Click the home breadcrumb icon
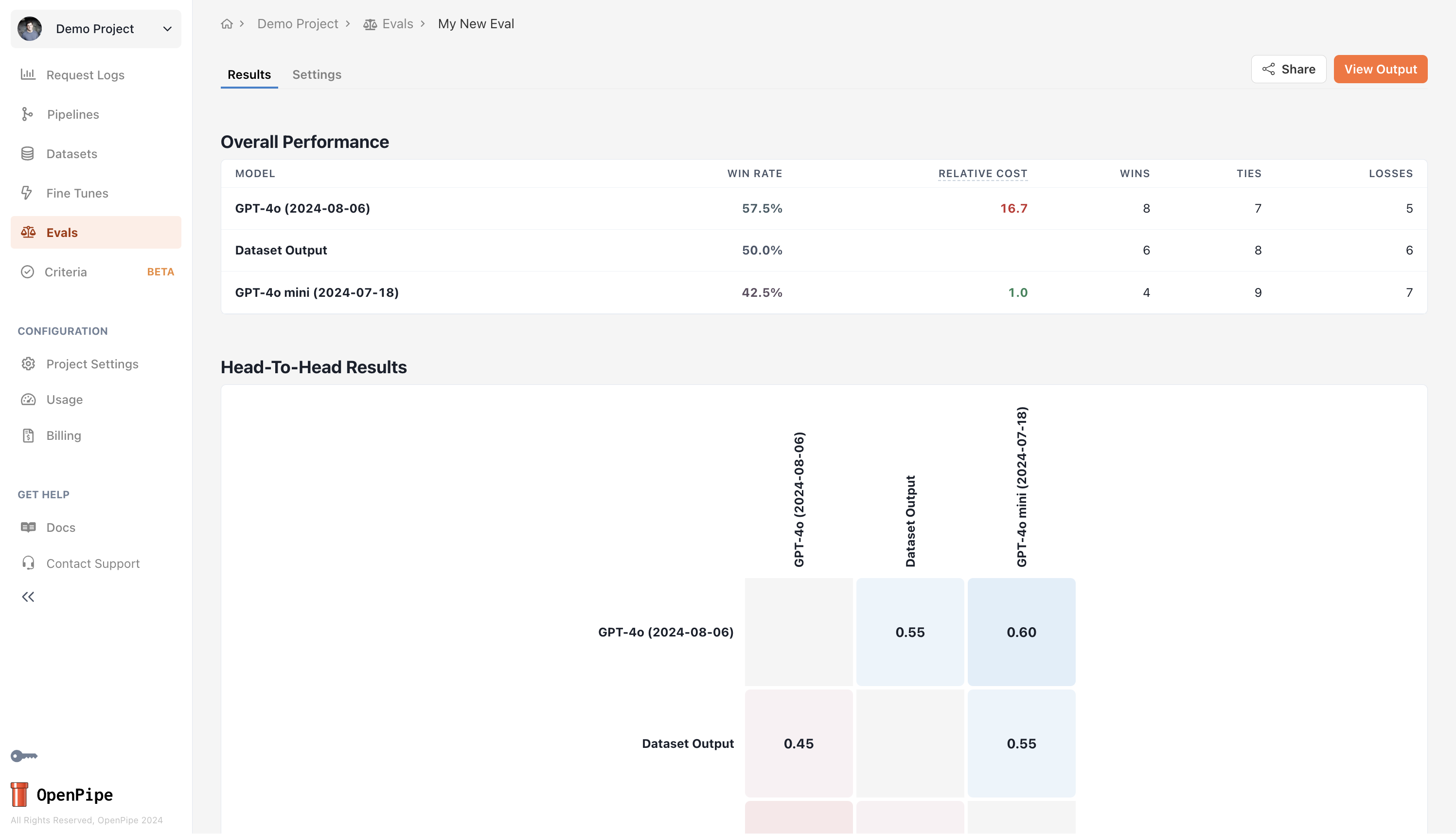Image resolution: width=1456 pixels, height=834 pixels. 227,24
